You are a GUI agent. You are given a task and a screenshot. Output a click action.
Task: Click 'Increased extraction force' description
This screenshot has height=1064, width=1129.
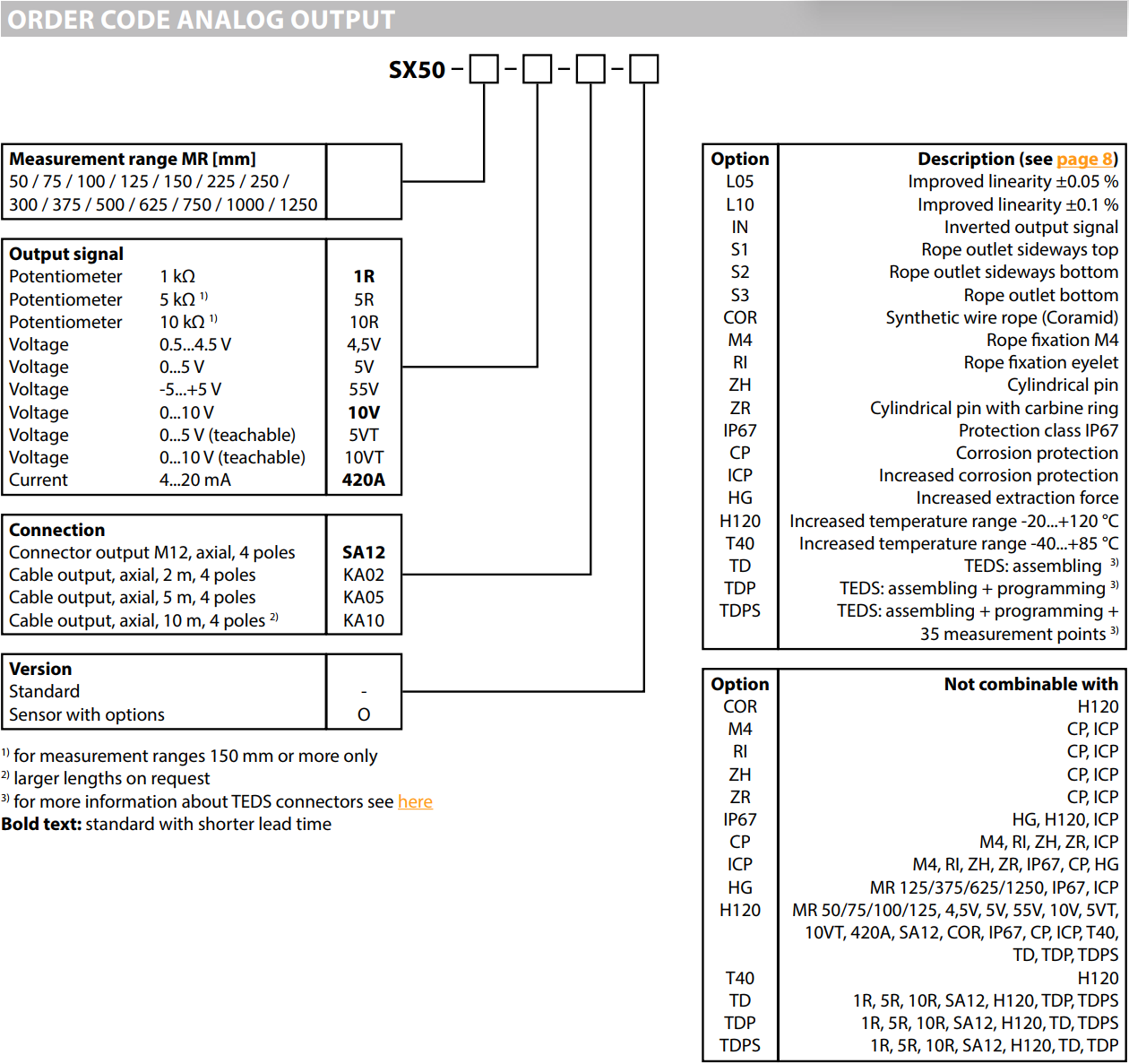pos(1017,497)
